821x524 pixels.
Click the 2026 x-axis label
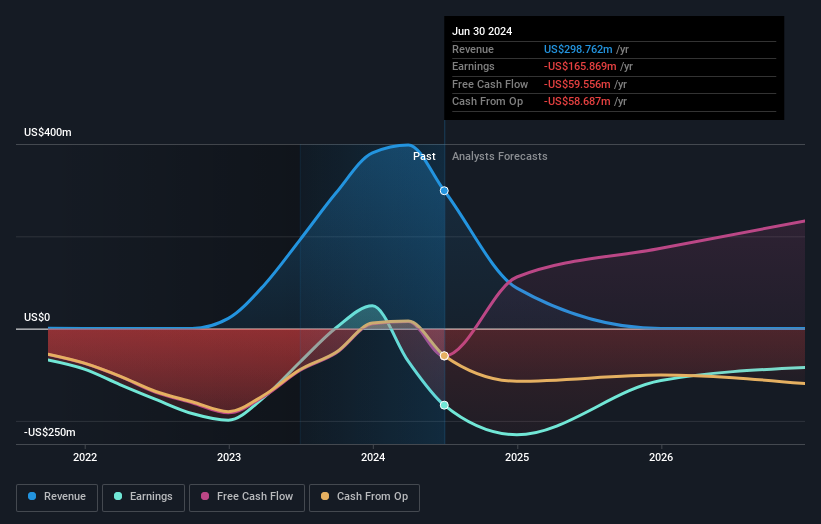(x=661, y=457)
